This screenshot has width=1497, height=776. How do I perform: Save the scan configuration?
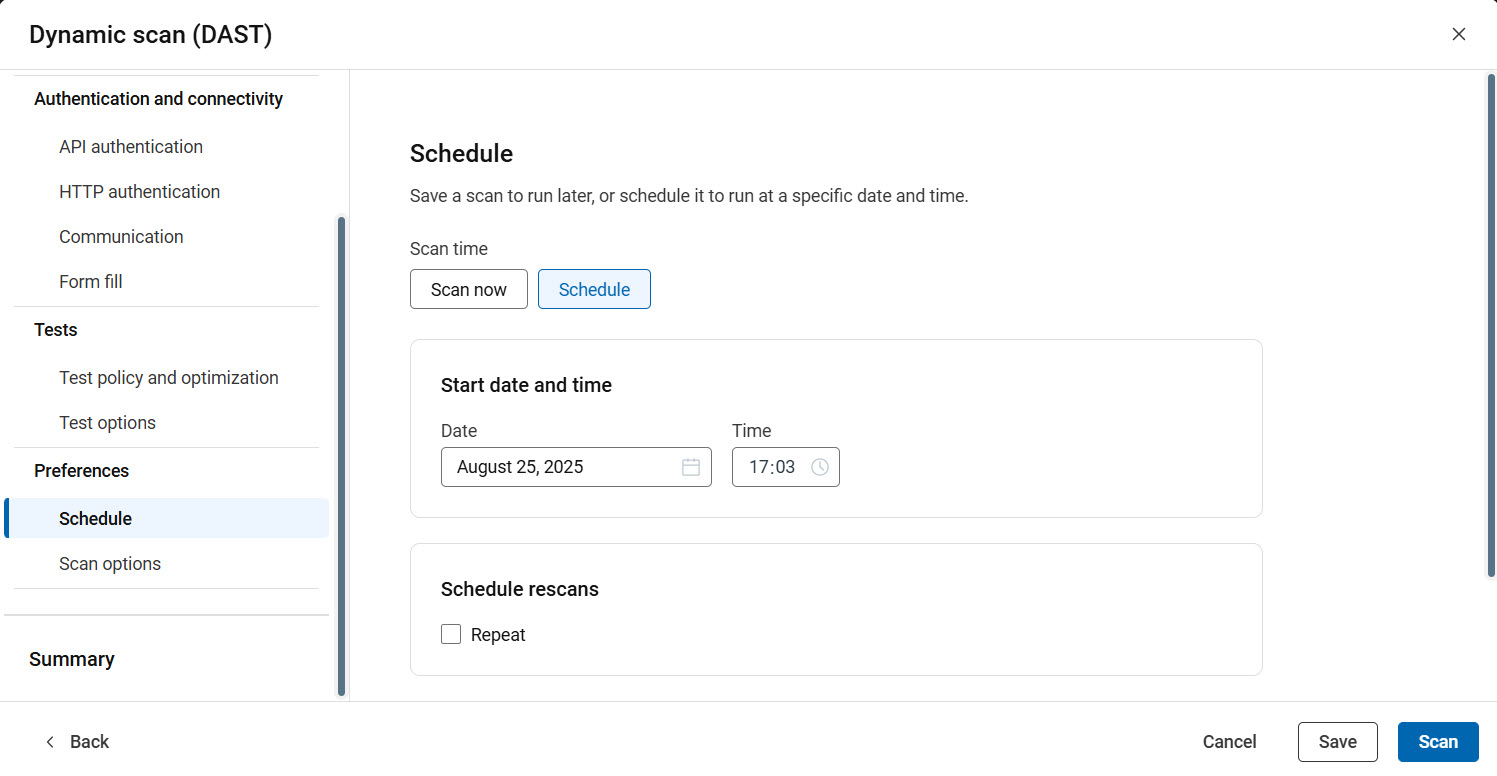pyautogui.click(x=1337, y=741)
